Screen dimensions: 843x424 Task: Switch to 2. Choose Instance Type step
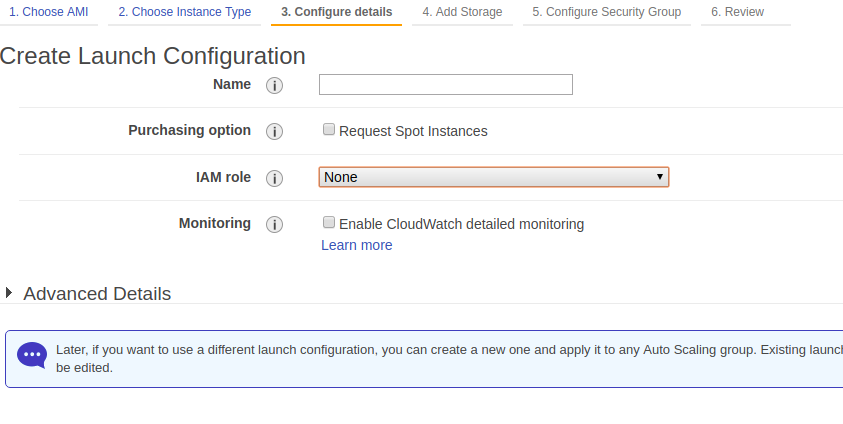pos(184,12)
